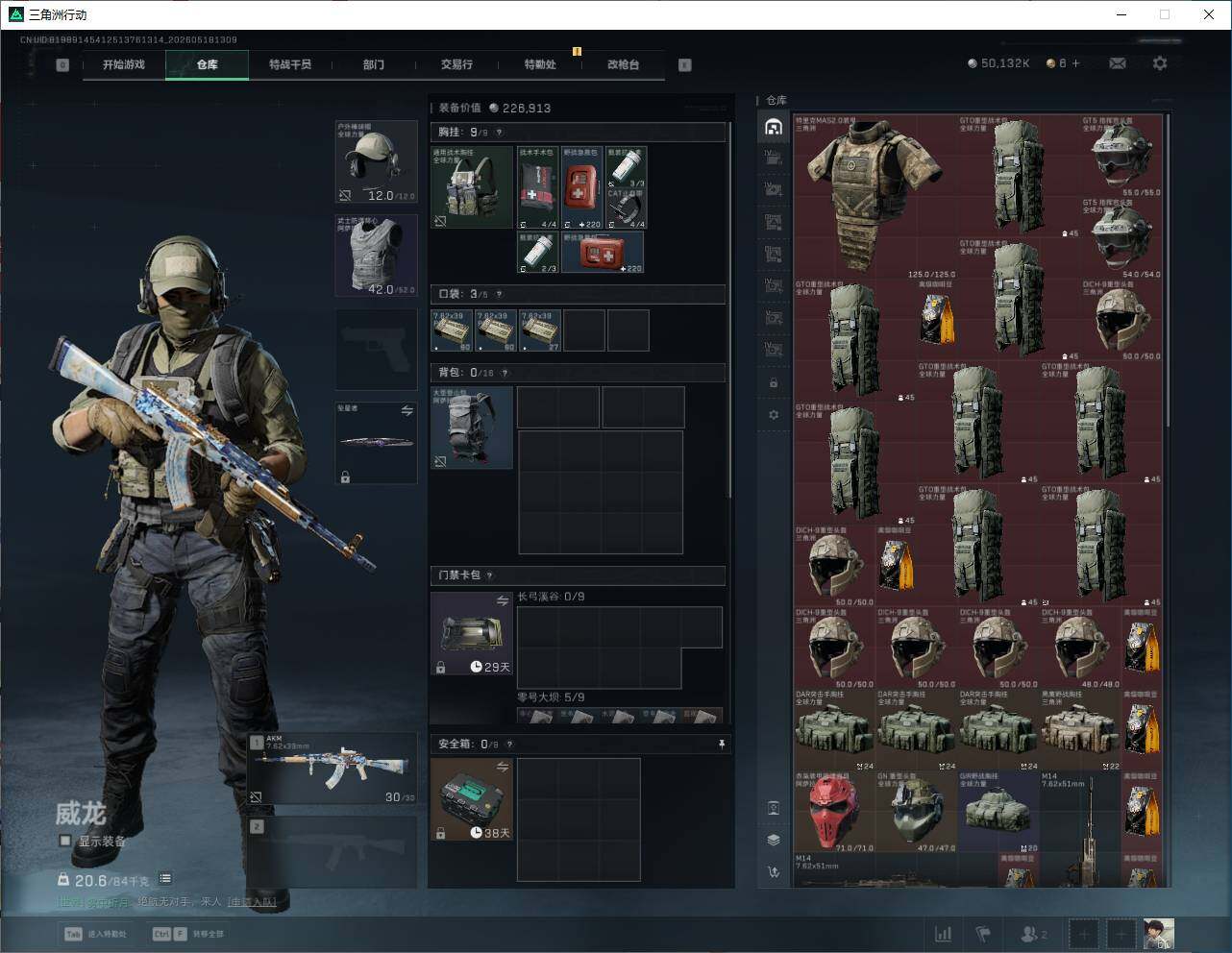Open the friends list icon showing 2
Image resolution: width=1232 pixels, height=953 pixels.
point(1034,933)
